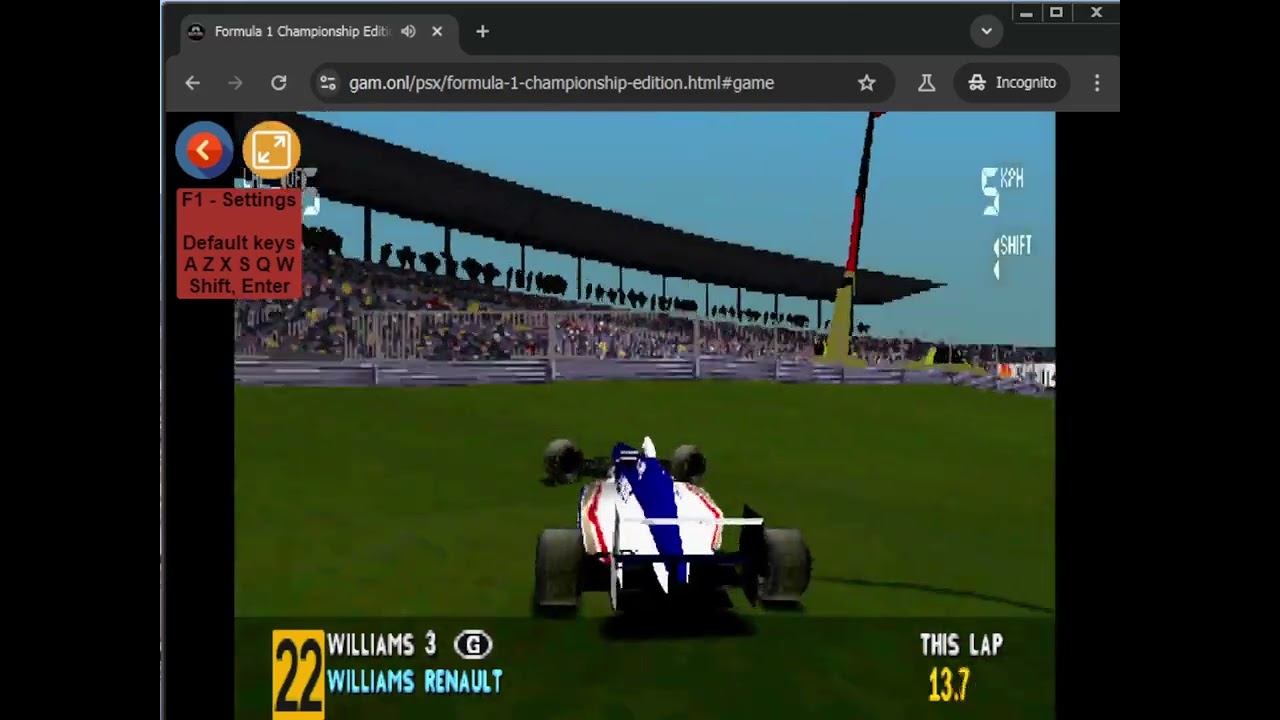Bookmark this page with the star icon
This screenshot has height=720, width=1280.
867,83
